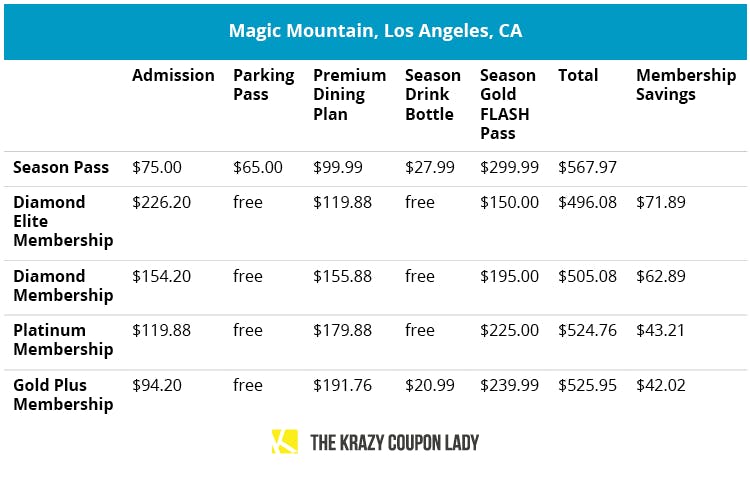Viewport: 750px width, 482px height.
Task: Click the Premium Dining Plan column header
Action: [x=349, y=95]
